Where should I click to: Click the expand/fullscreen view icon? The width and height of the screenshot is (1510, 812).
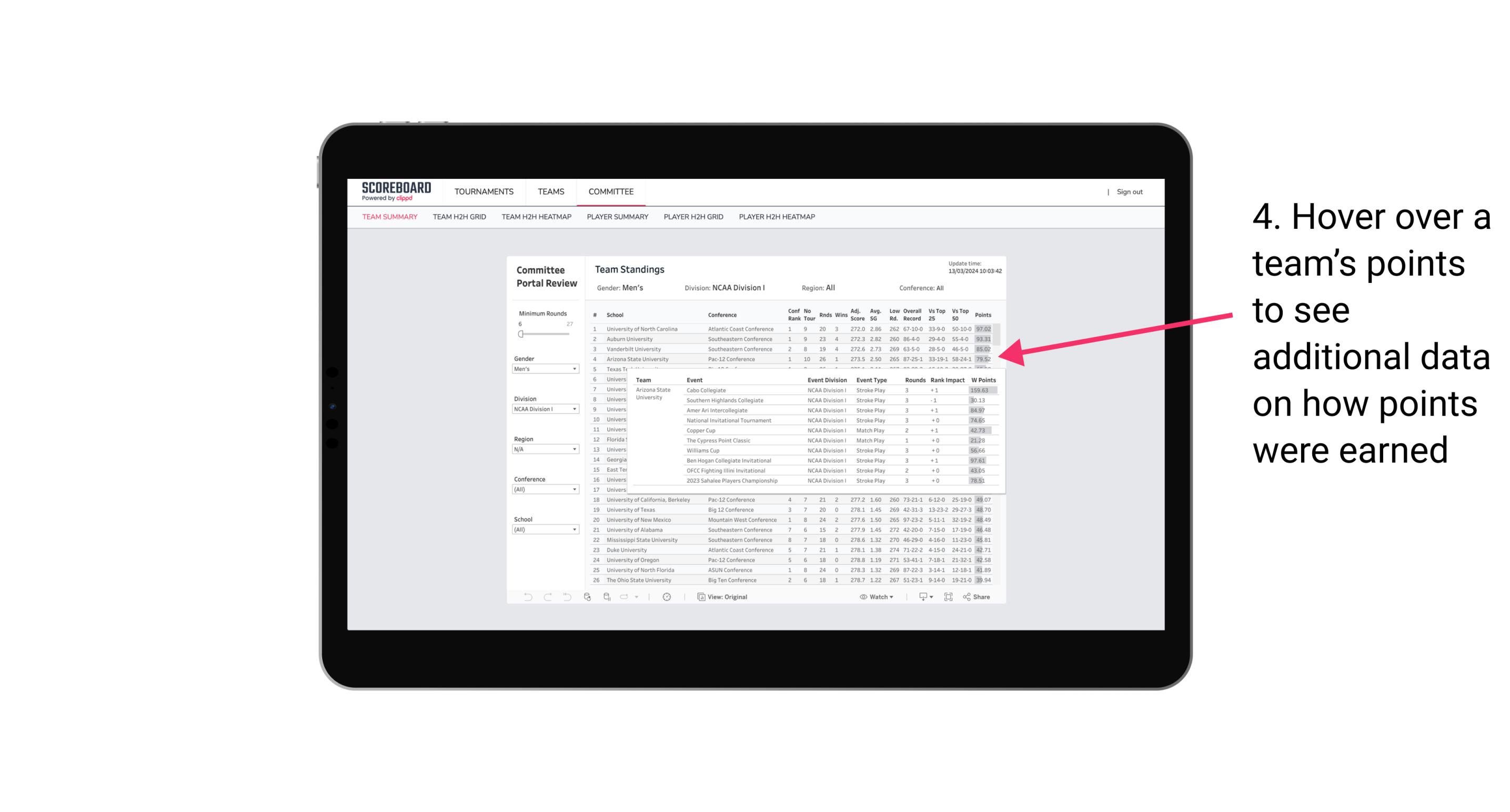948,597
